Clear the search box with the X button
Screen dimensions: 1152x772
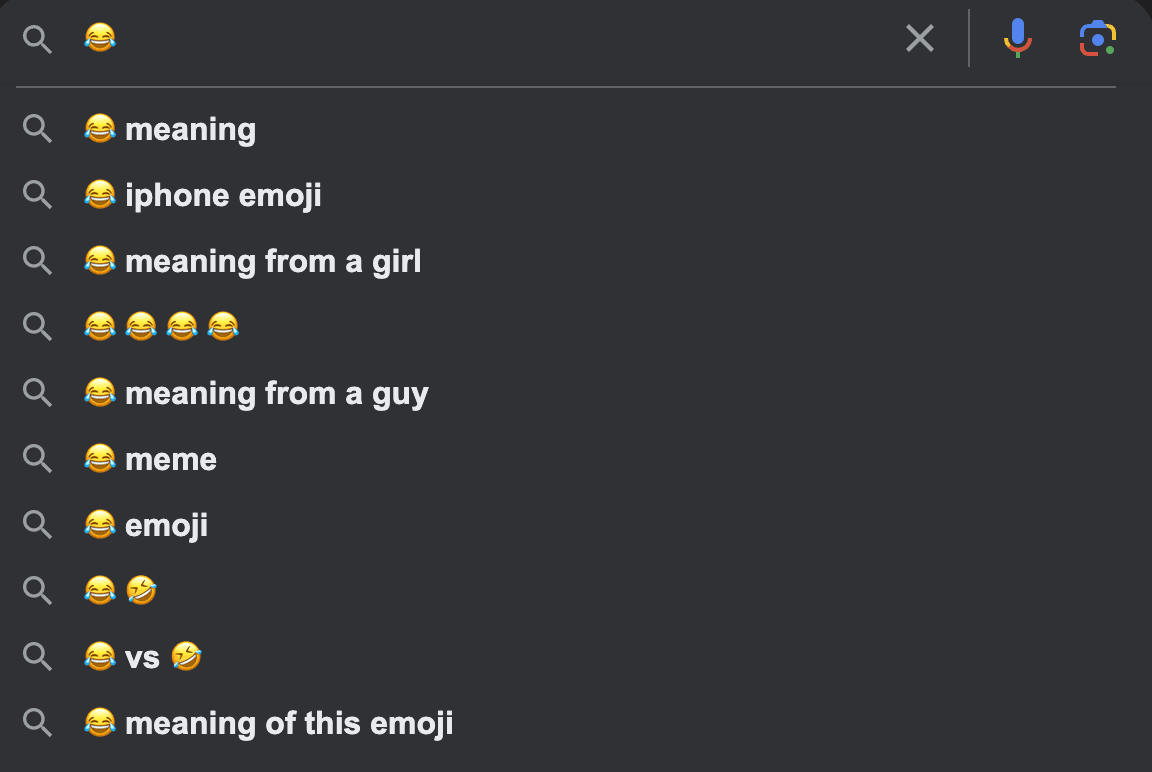click(x=919, y=39)
